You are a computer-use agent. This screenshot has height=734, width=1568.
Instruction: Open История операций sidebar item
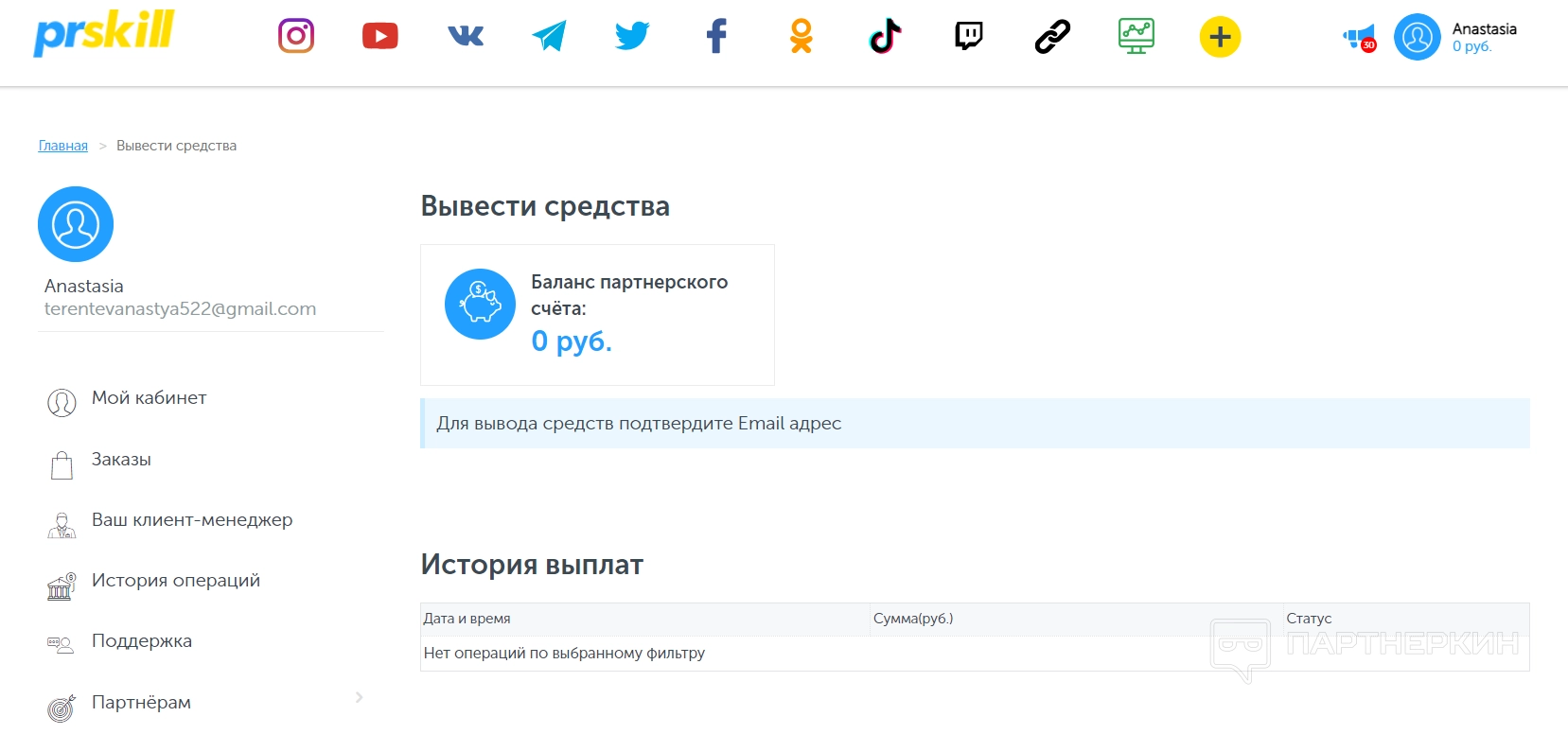(175, 581)
